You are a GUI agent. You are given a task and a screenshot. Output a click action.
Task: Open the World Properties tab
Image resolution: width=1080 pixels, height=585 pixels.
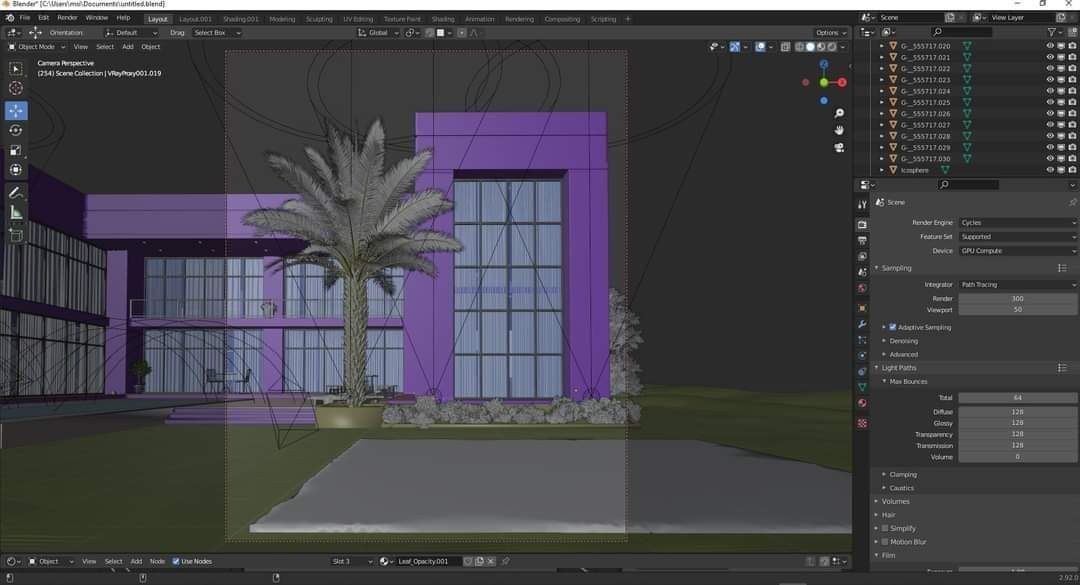point(862,290)
